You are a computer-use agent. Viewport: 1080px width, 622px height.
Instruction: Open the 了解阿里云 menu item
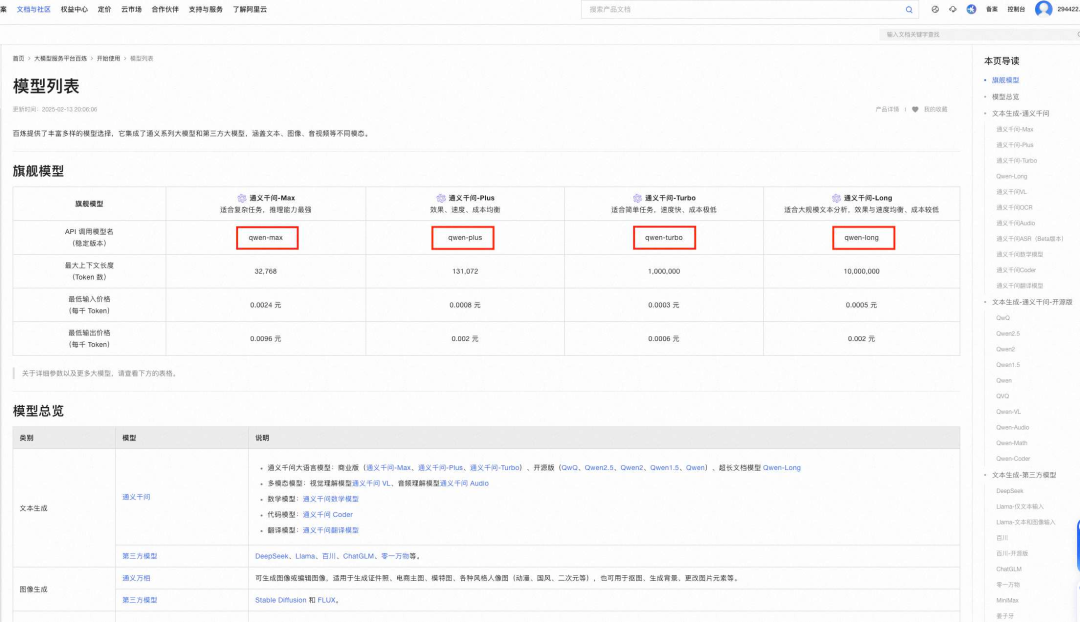point(250,10)
